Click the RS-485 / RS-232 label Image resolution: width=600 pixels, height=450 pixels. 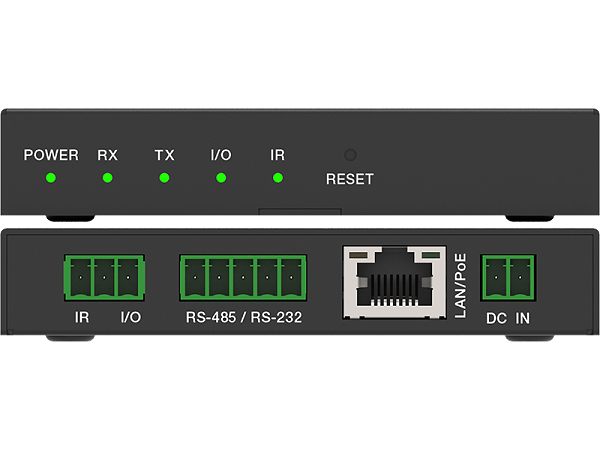pyautogui.click(x=244, y=319)
